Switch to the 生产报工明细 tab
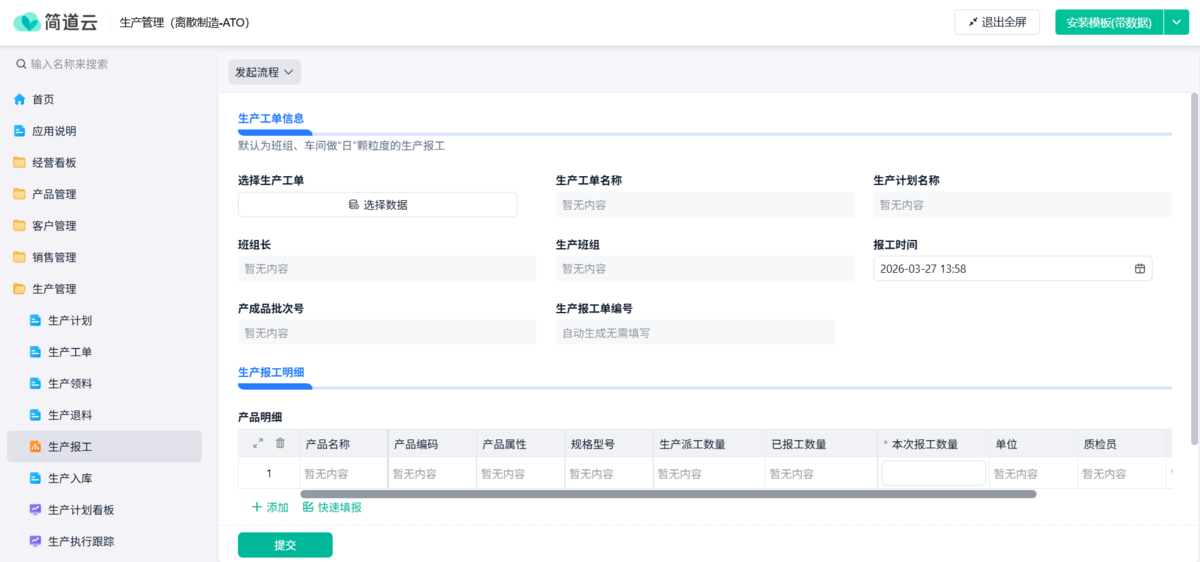The height and width of the screenshot is (562, 1200). [x=271, y=372]
